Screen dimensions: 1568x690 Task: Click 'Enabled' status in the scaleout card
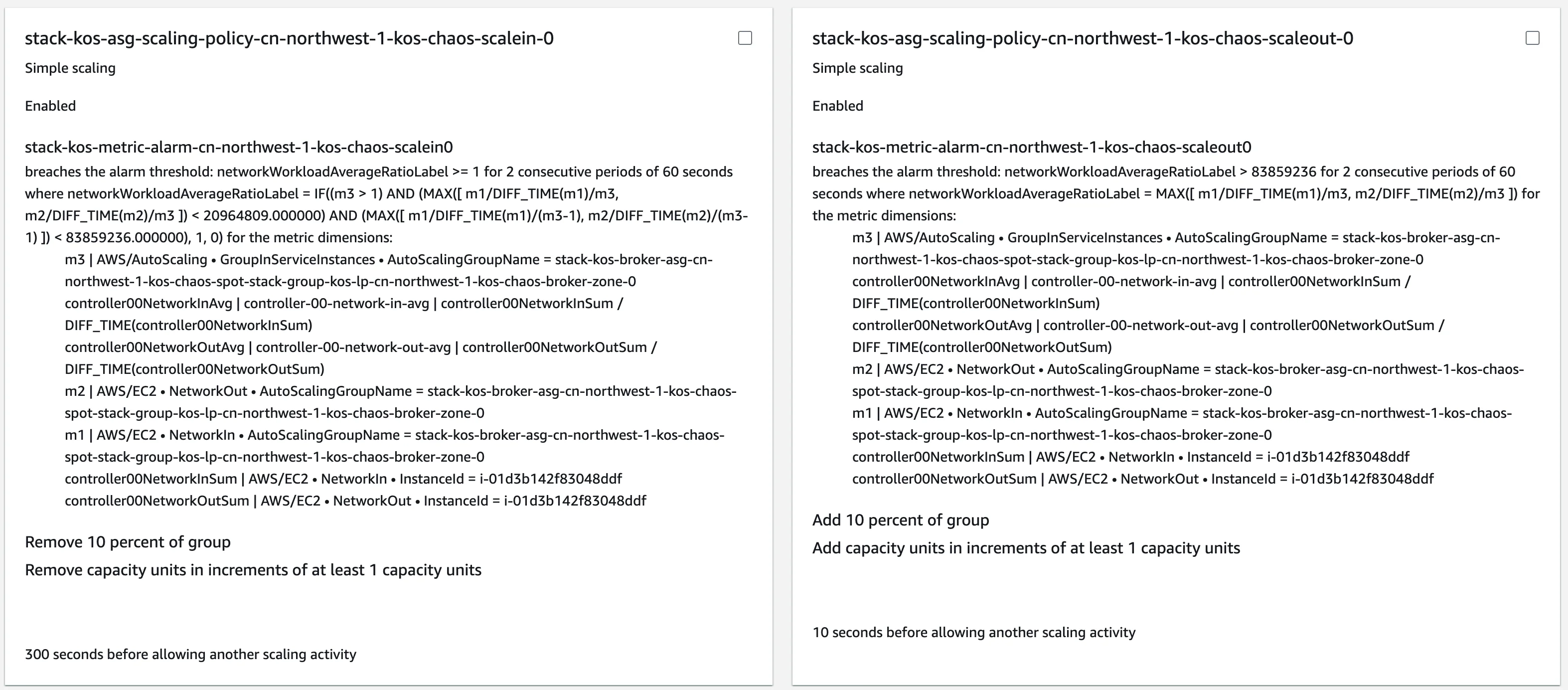[x=837, y=105]
